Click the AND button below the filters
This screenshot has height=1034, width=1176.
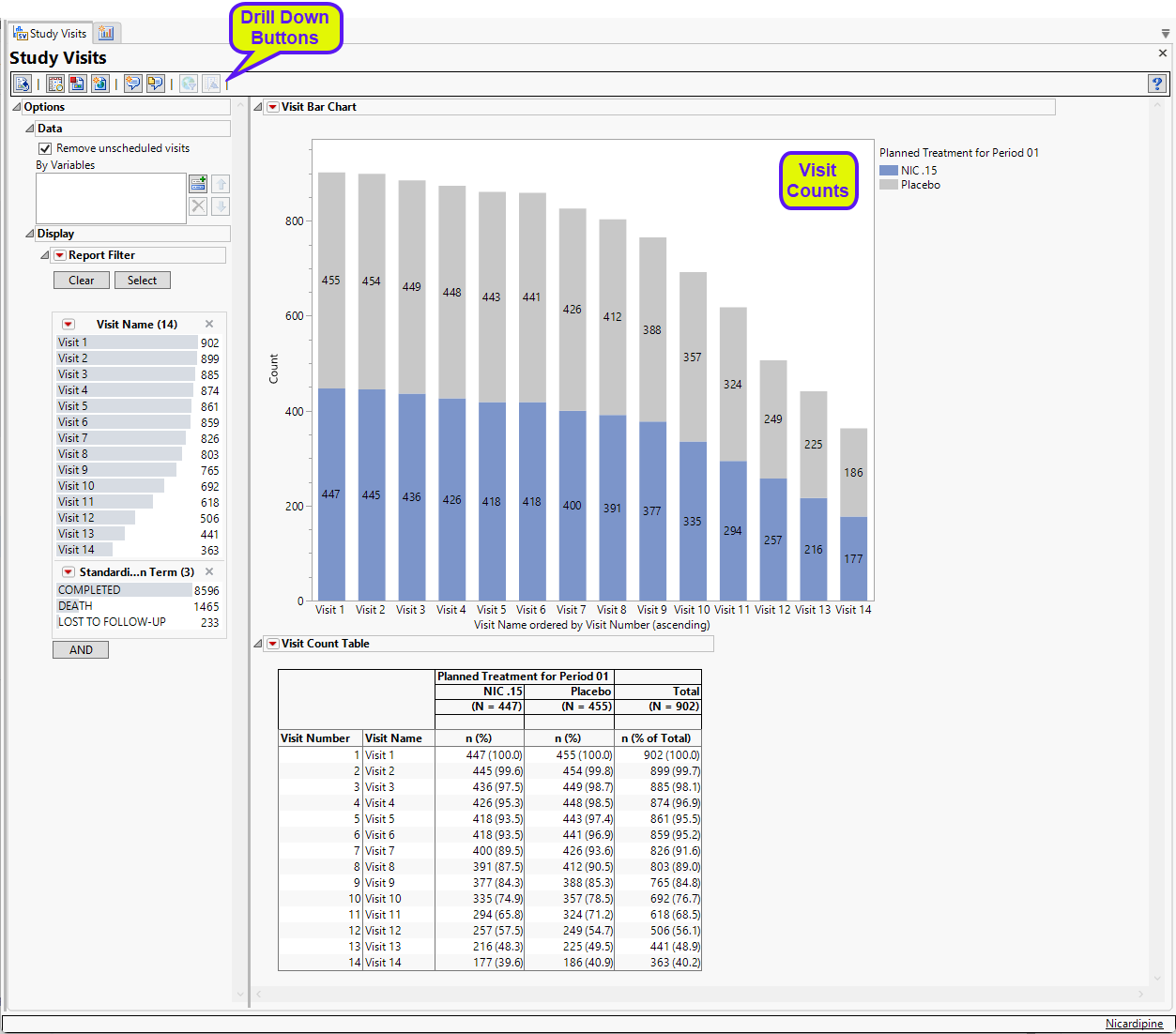81,649
